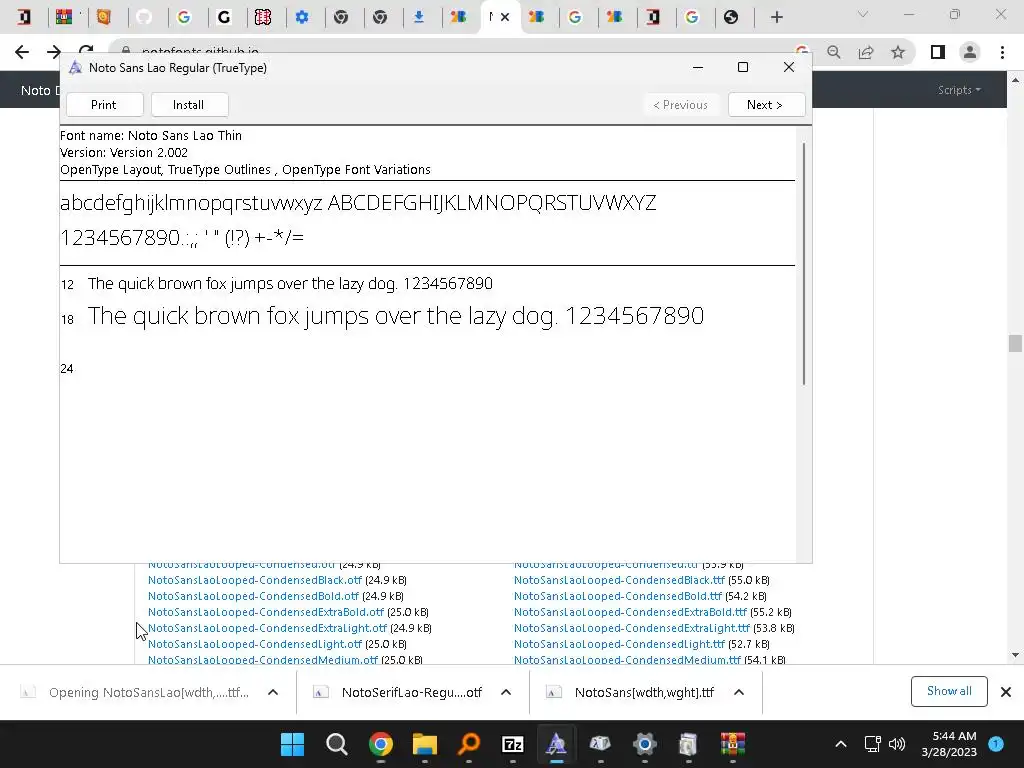
Task: Click share this page icon
Action: coord(866,52)
